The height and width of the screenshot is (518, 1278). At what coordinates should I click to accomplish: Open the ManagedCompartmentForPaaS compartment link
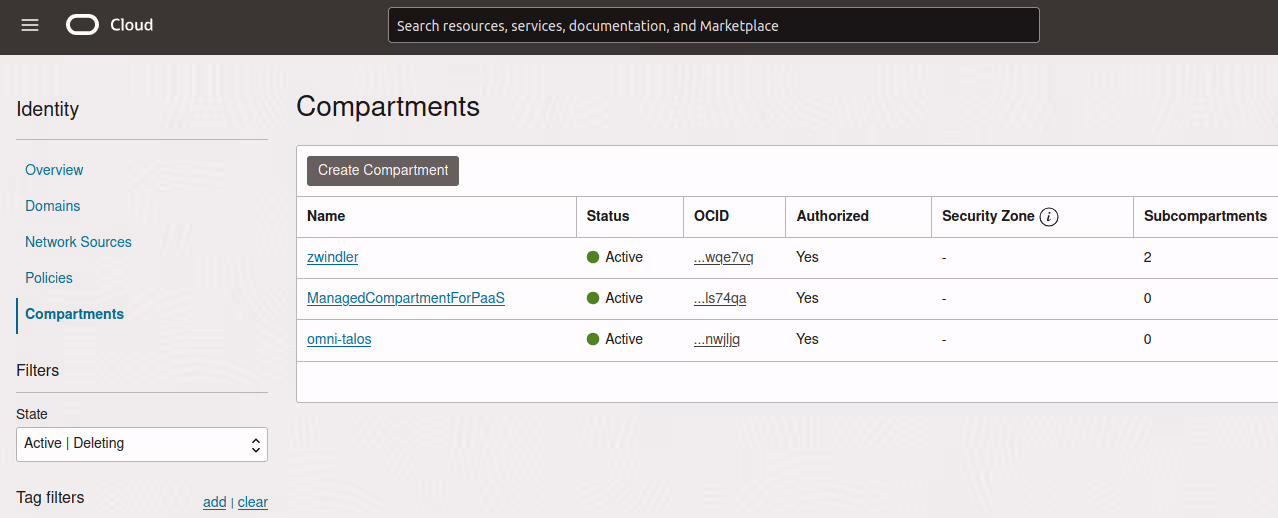point(405,298)
